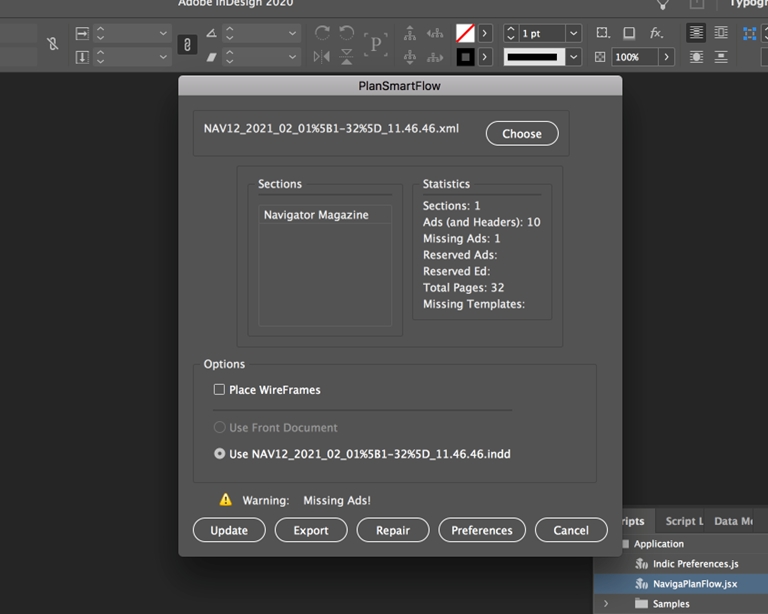
Task: Open the stroke weight 1 pt dropdown
Action: pos(574,34)
